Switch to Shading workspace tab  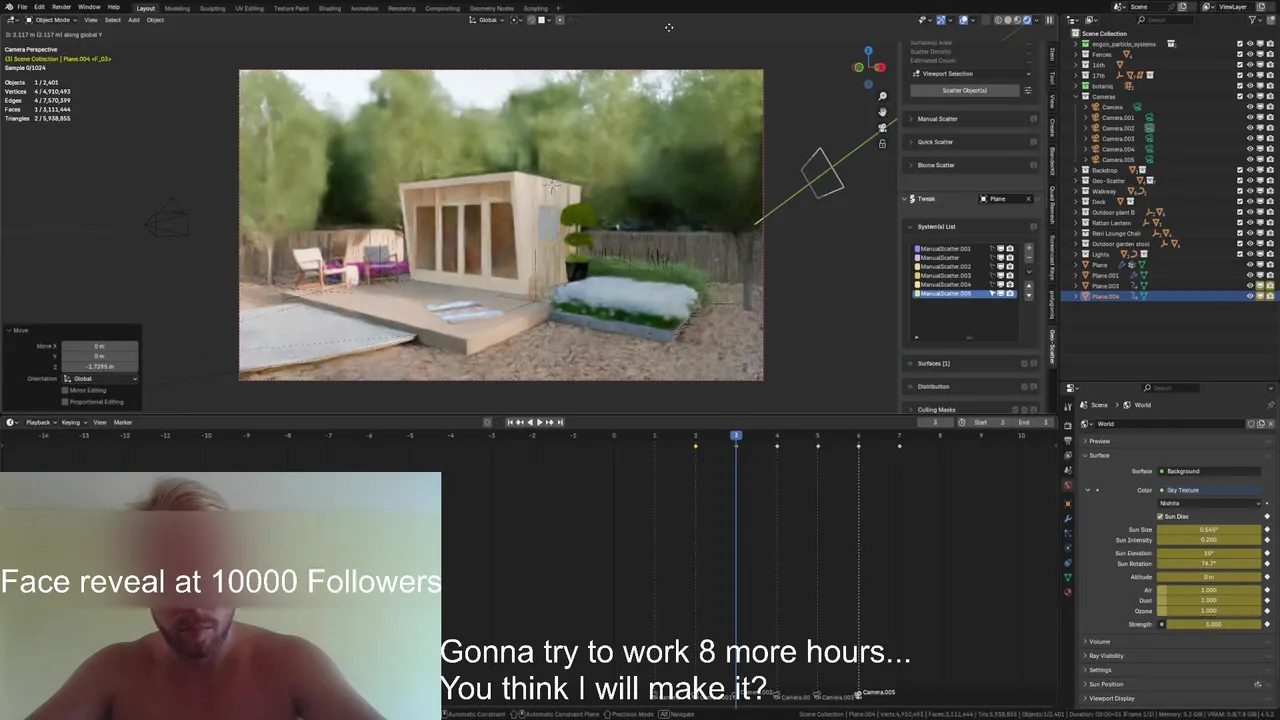[329, 8]
